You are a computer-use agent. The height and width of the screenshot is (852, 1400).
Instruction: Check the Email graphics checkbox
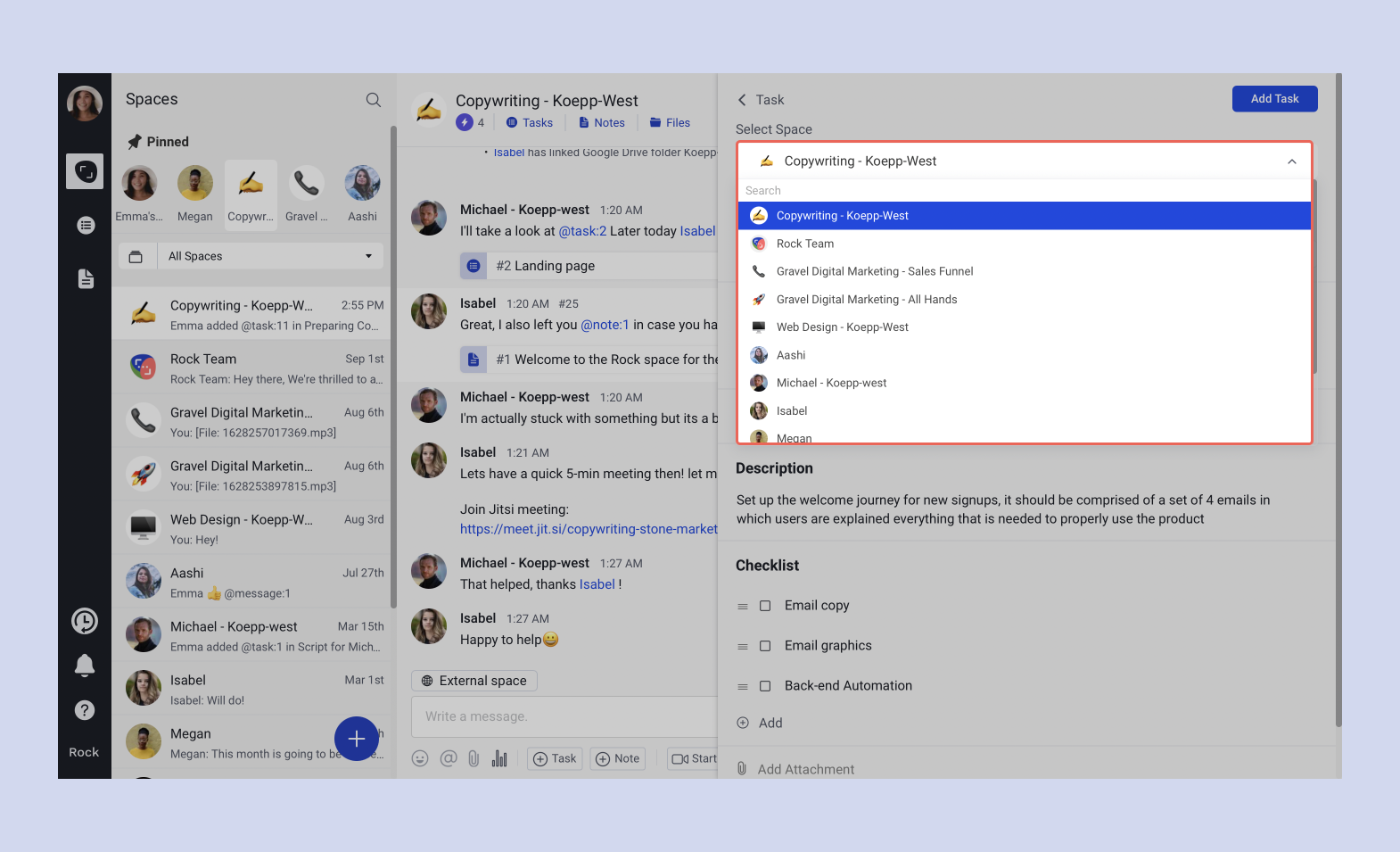765,646
